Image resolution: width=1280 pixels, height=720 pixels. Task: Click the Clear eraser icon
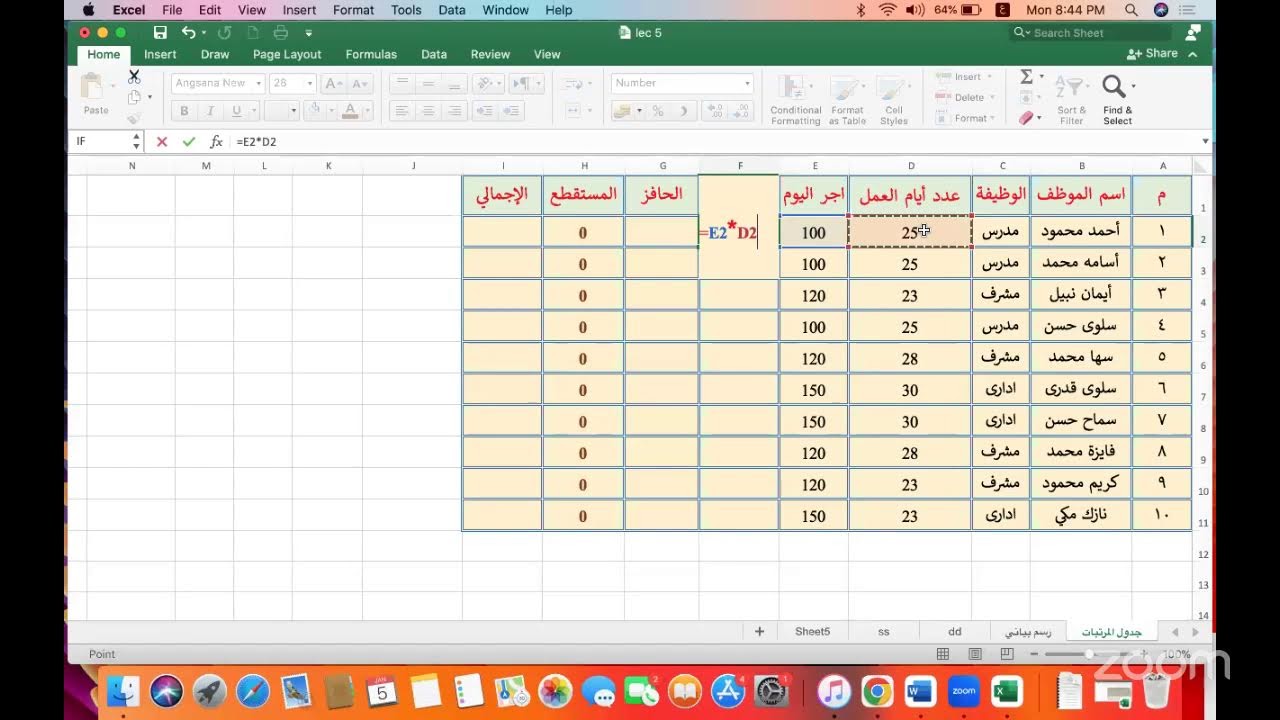[x=1026, y=118]
